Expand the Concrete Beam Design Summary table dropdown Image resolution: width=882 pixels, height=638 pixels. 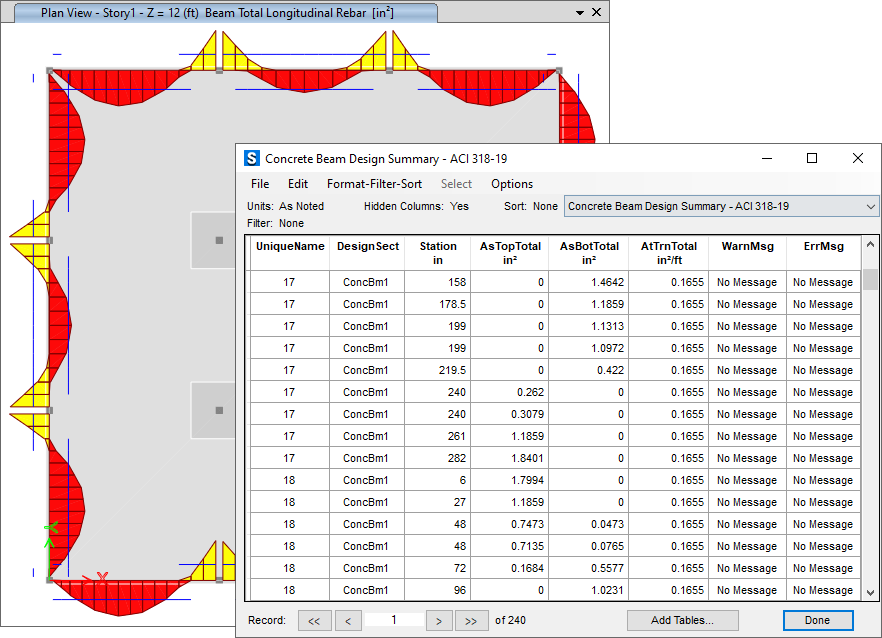pyautogui.click(x=870, y=206)
